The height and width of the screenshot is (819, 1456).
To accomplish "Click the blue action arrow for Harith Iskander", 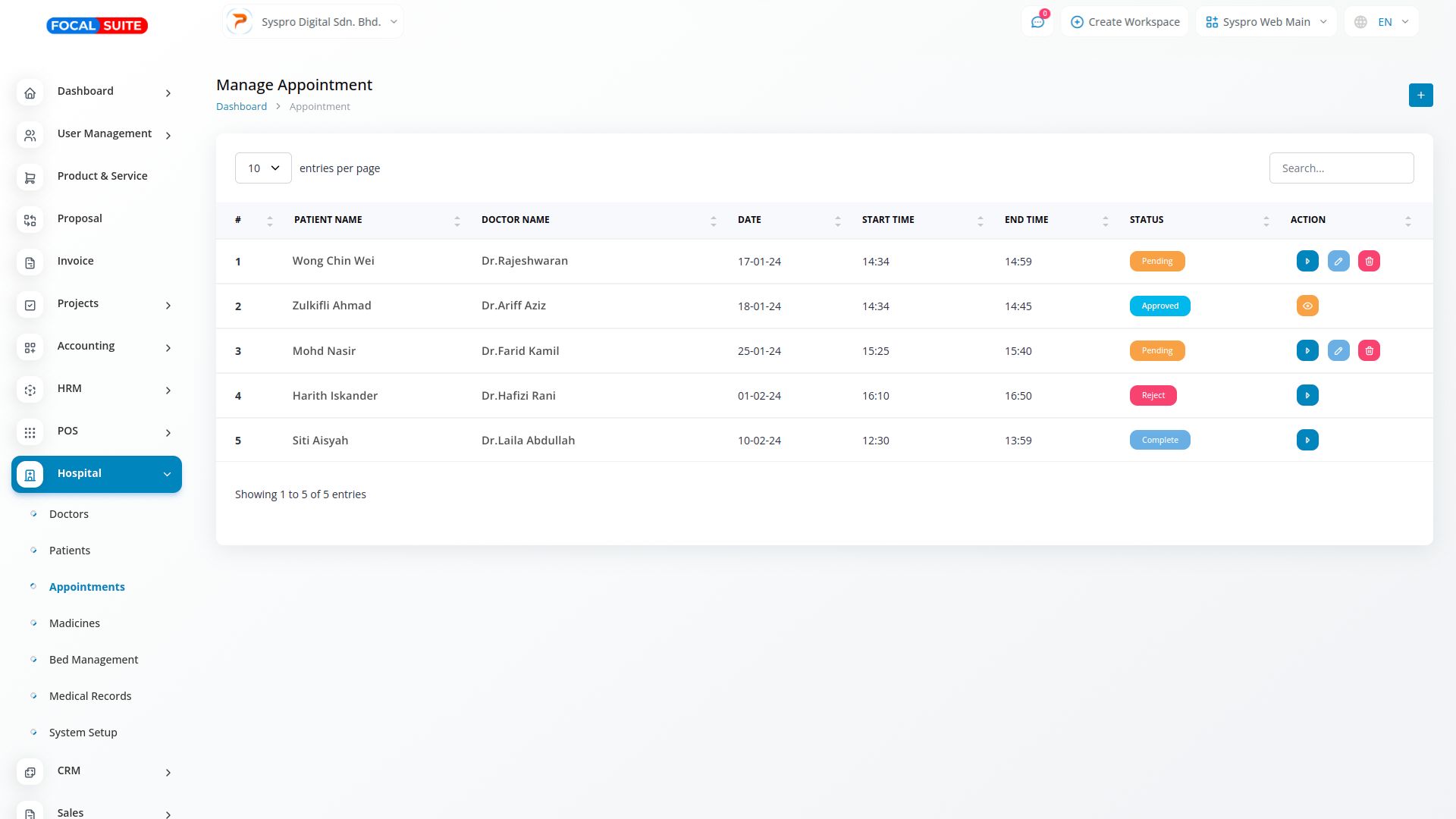I will [x=1307, y=396].
